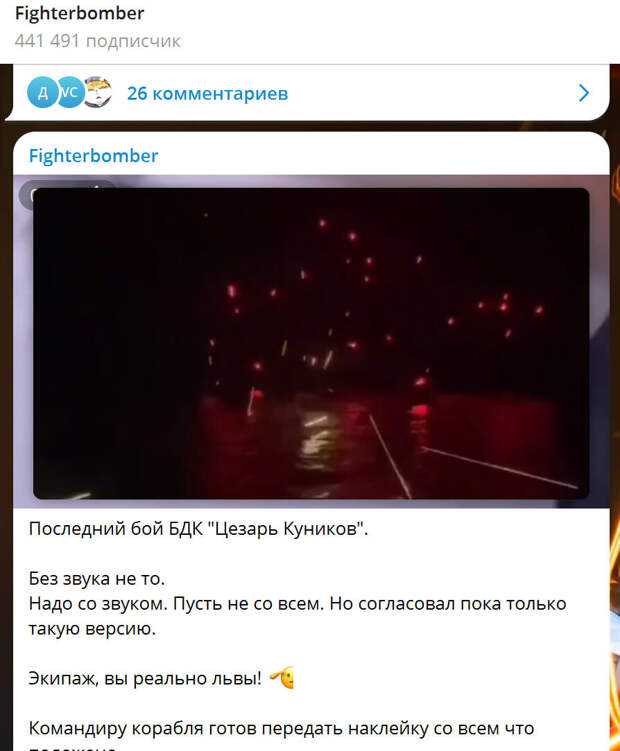Open the 26 комментариев comments link
Viewport: 620px width, 751px height.
[207, 93]
